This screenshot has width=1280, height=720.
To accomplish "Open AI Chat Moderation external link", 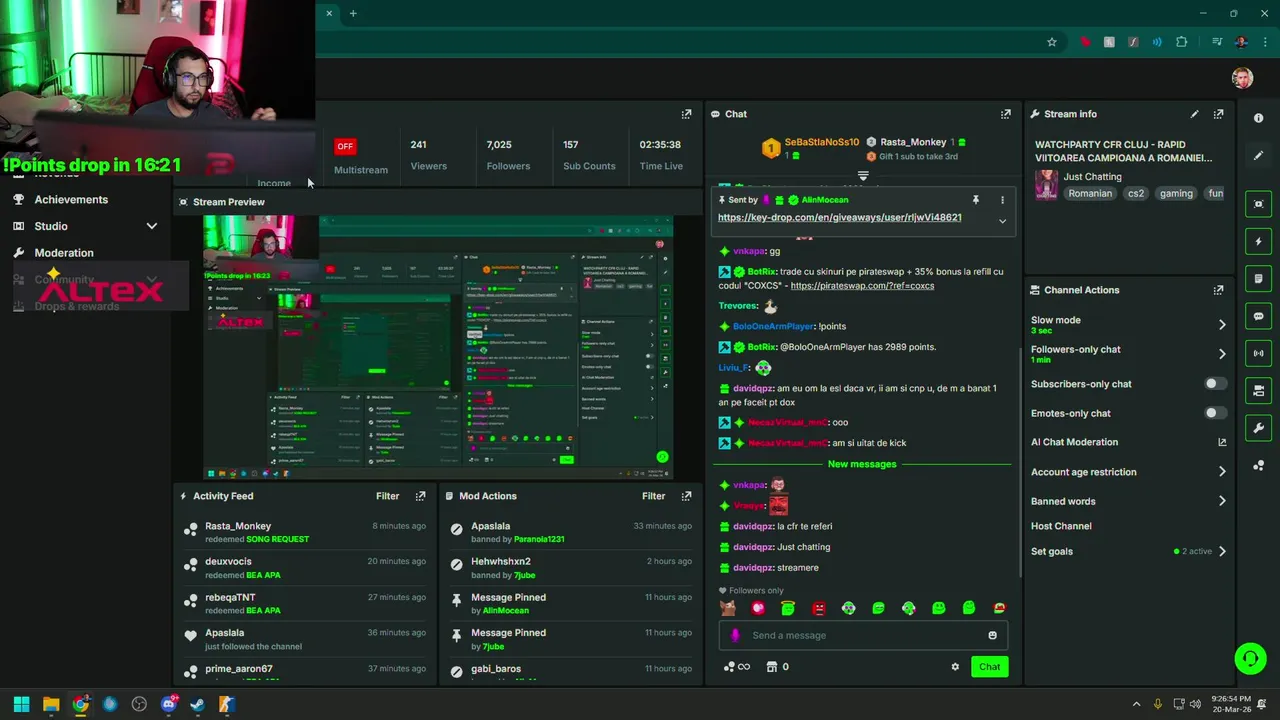I will (x=1222, y=442).
